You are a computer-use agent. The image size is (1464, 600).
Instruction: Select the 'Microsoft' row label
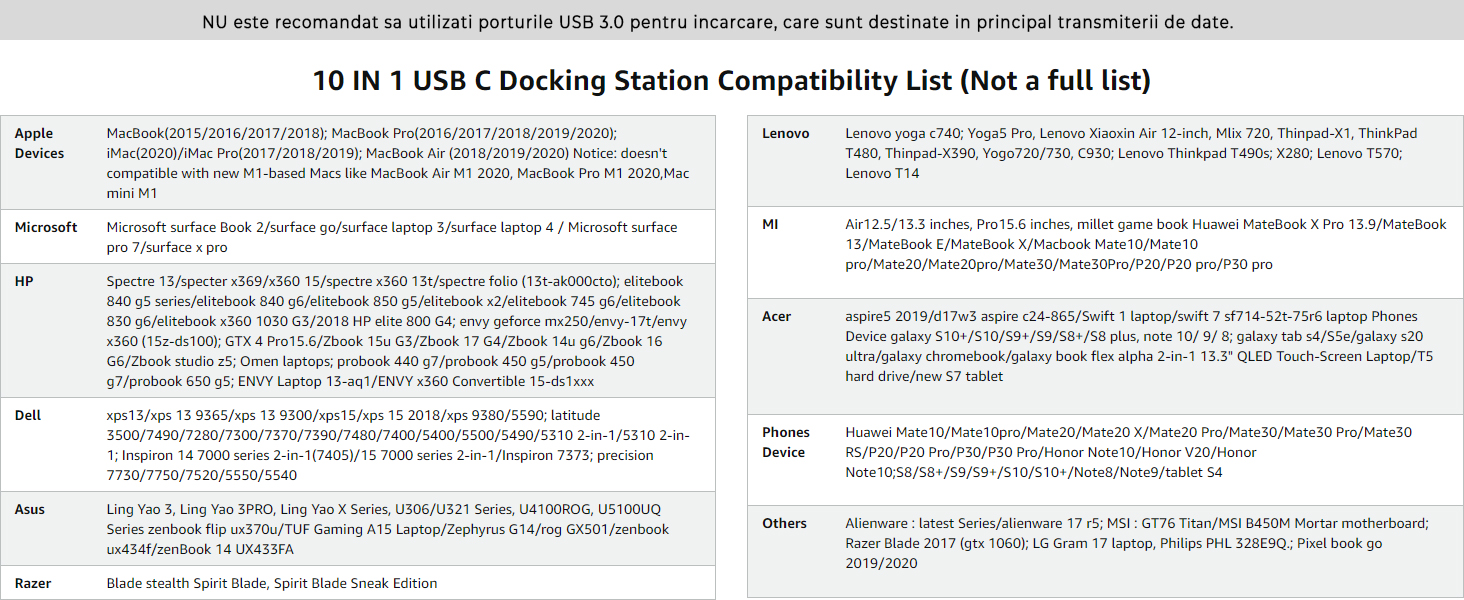pyautogui.click(x=46, y=227)
